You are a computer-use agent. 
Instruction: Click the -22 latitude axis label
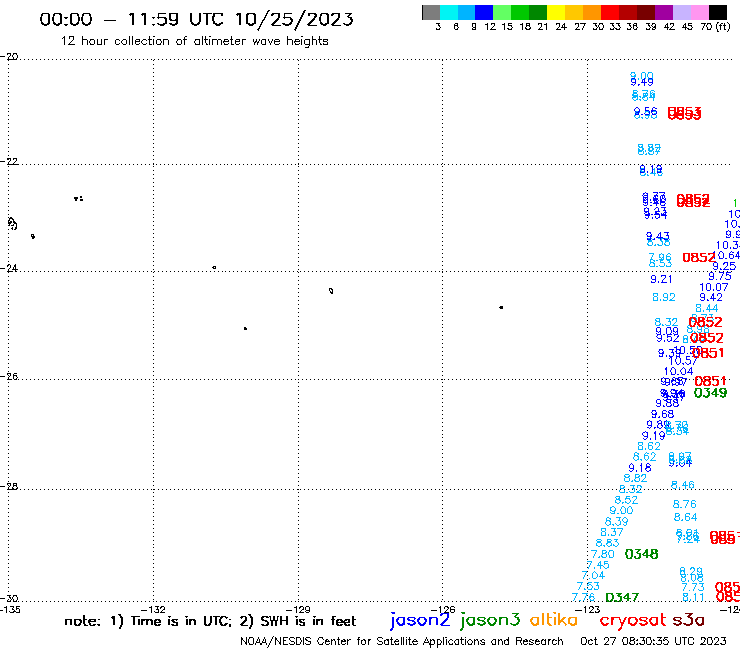pyautogui.click(x=9, y=161)
